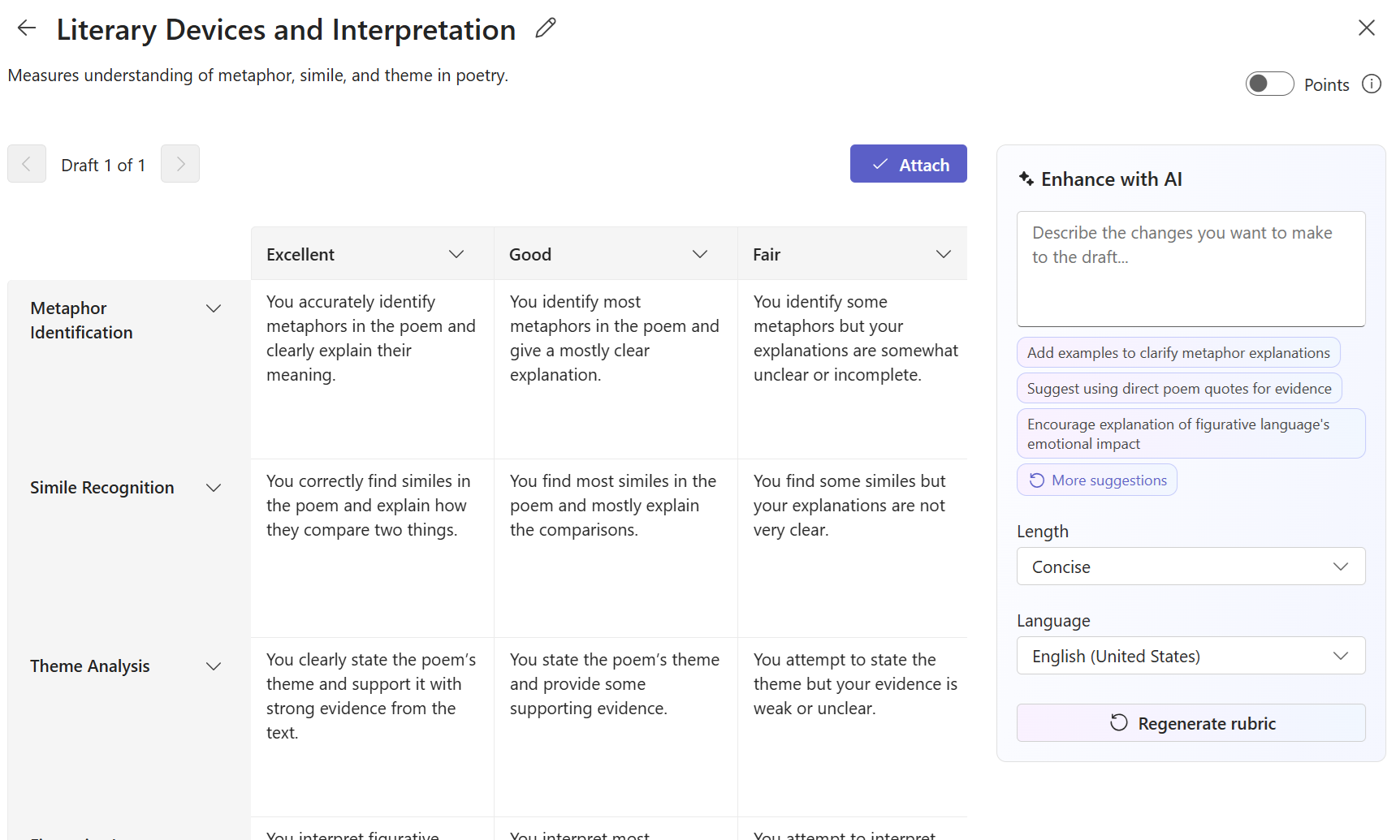Edit Fair cell 'You identify some metaphors'
The image size is (1400, 840).
coord(853,369)
